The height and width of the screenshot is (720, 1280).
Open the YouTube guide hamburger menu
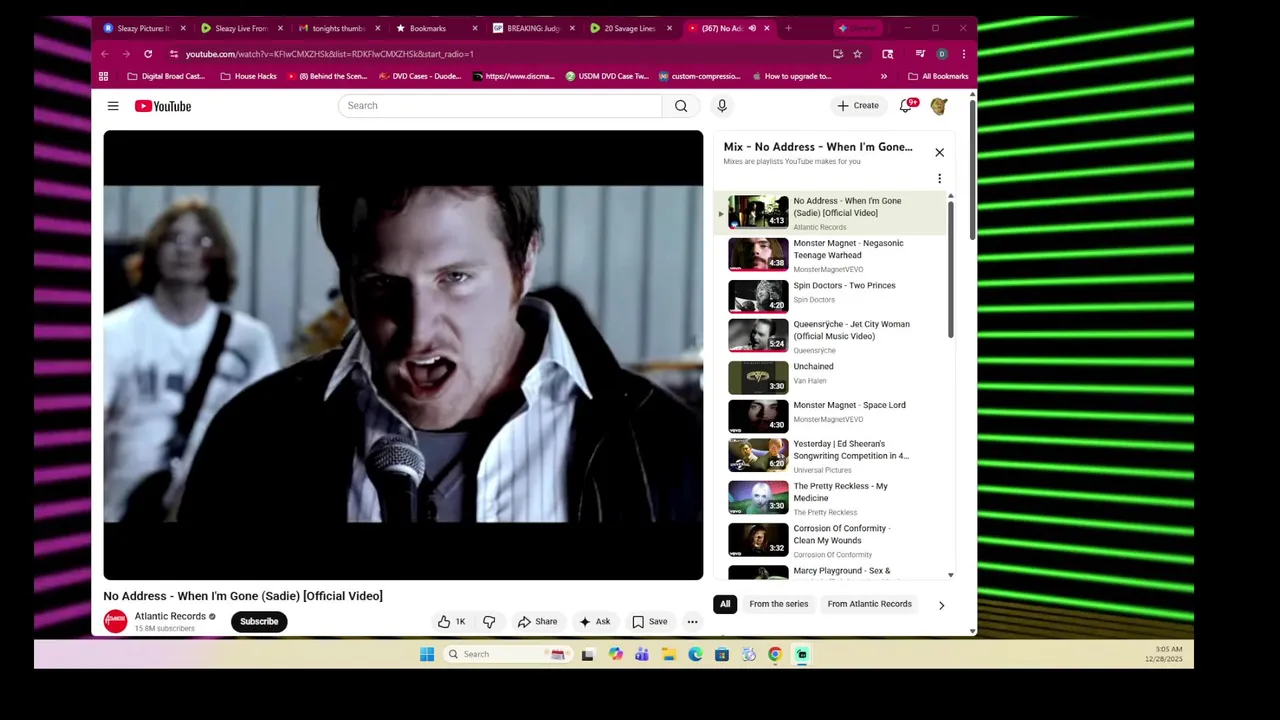click(113, 106)
